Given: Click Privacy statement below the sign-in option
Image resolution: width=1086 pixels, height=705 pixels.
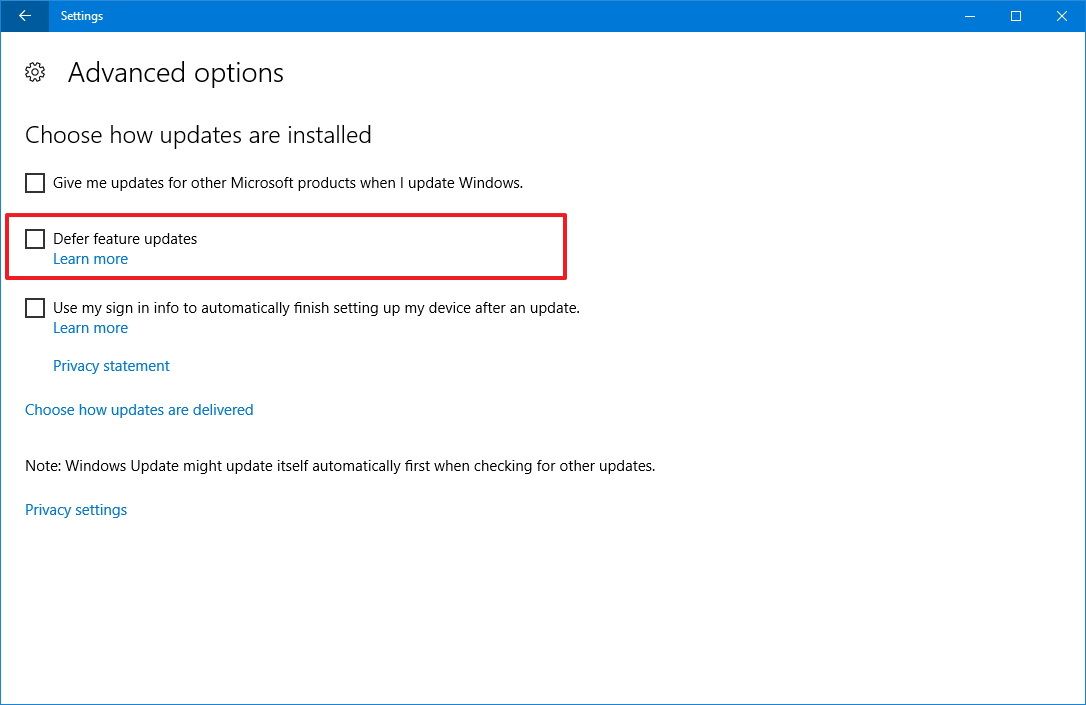Looking at the screenshot, I should 111,365.
